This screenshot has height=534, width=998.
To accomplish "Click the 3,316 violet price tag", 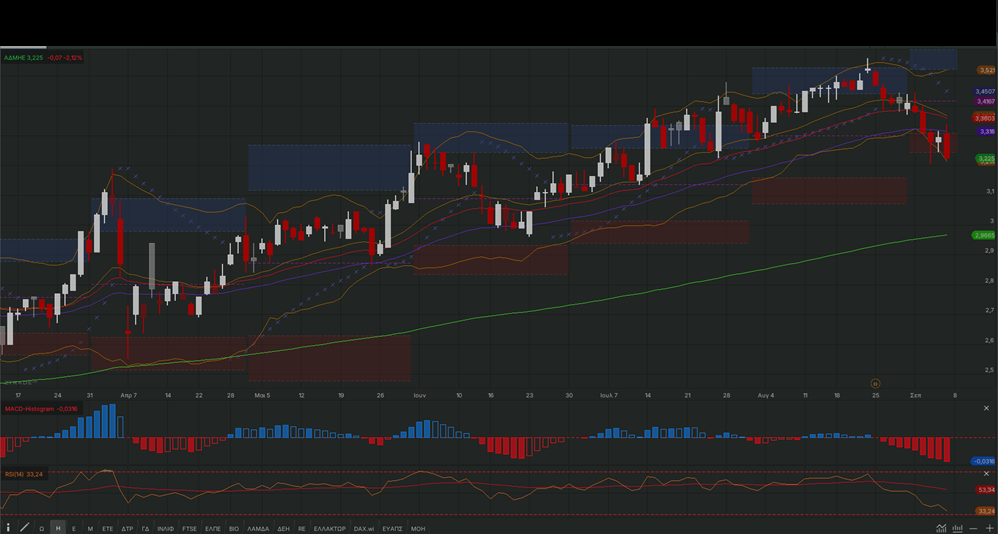I will (987, 131).
